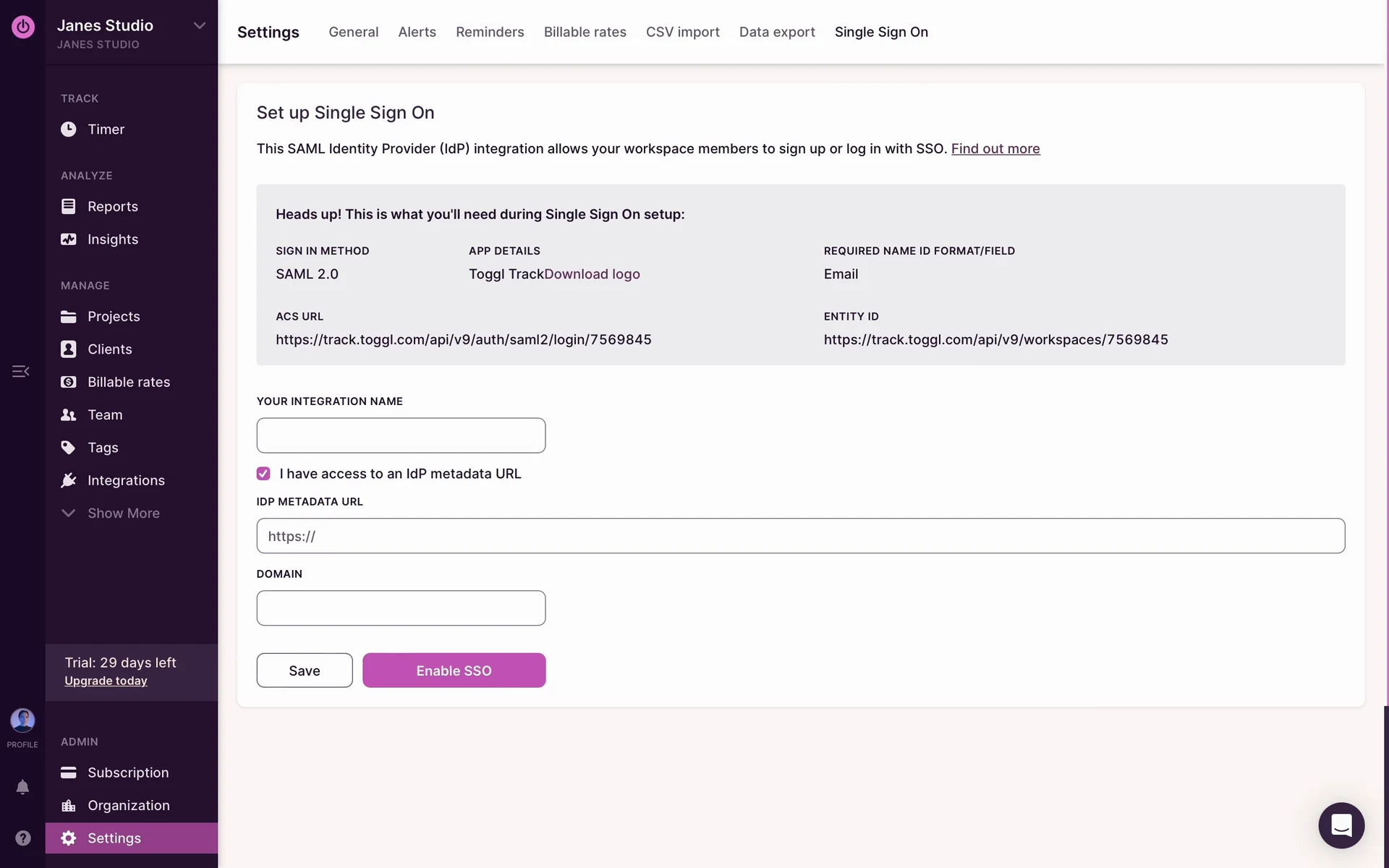Uncheck the IdP metadata URL checkbox
Image resolution: width=1389 pixels, height=868 pixels.
click(263, 474)
